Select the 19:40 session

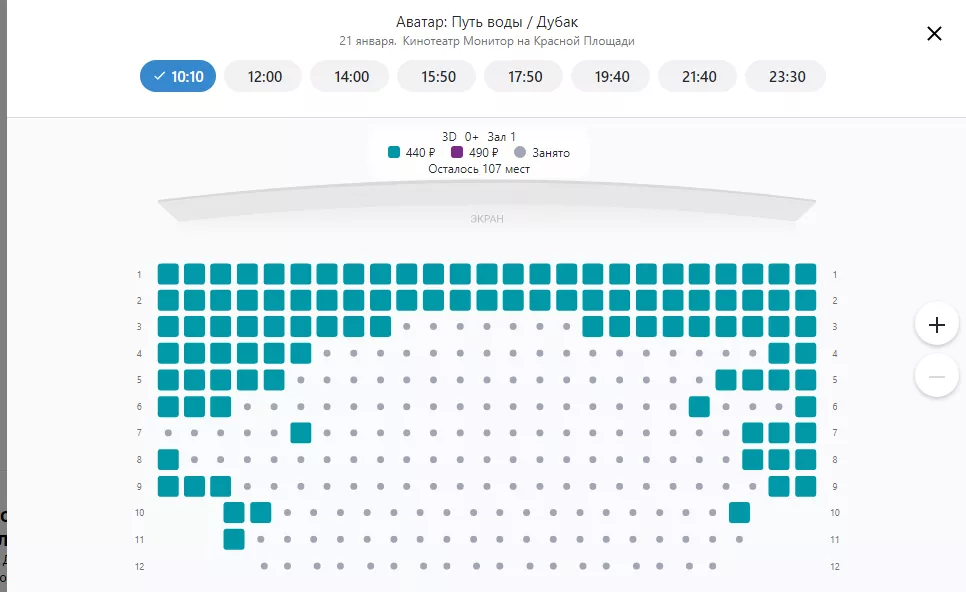tap(612, 76)
